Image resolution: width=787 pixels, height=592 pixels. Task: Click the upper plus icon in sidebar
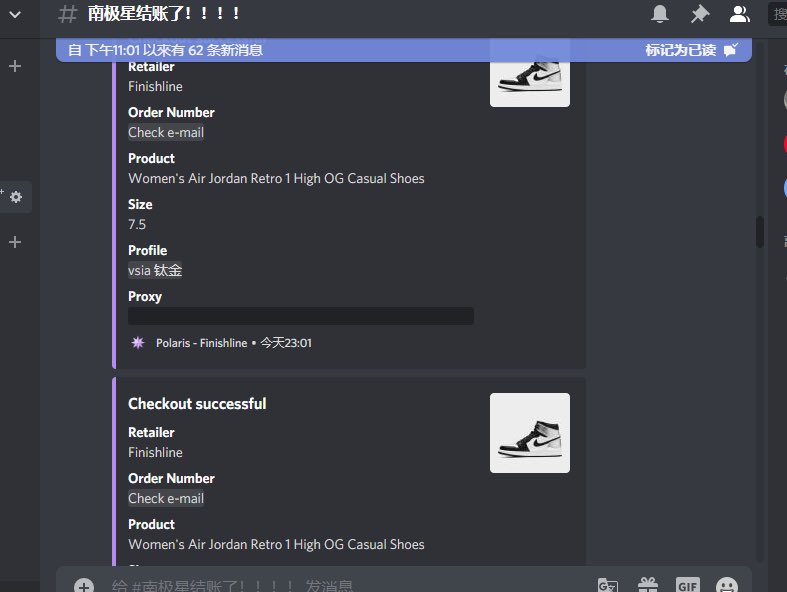(x=15, y=66)
